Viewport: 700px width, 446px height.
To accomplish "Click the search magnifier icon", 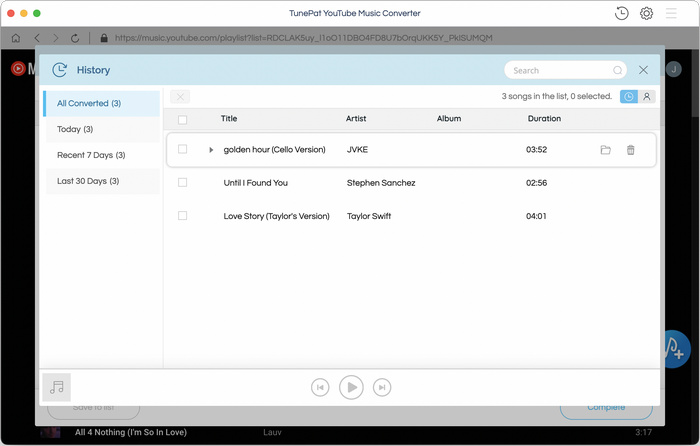I will tap(617, 71).
